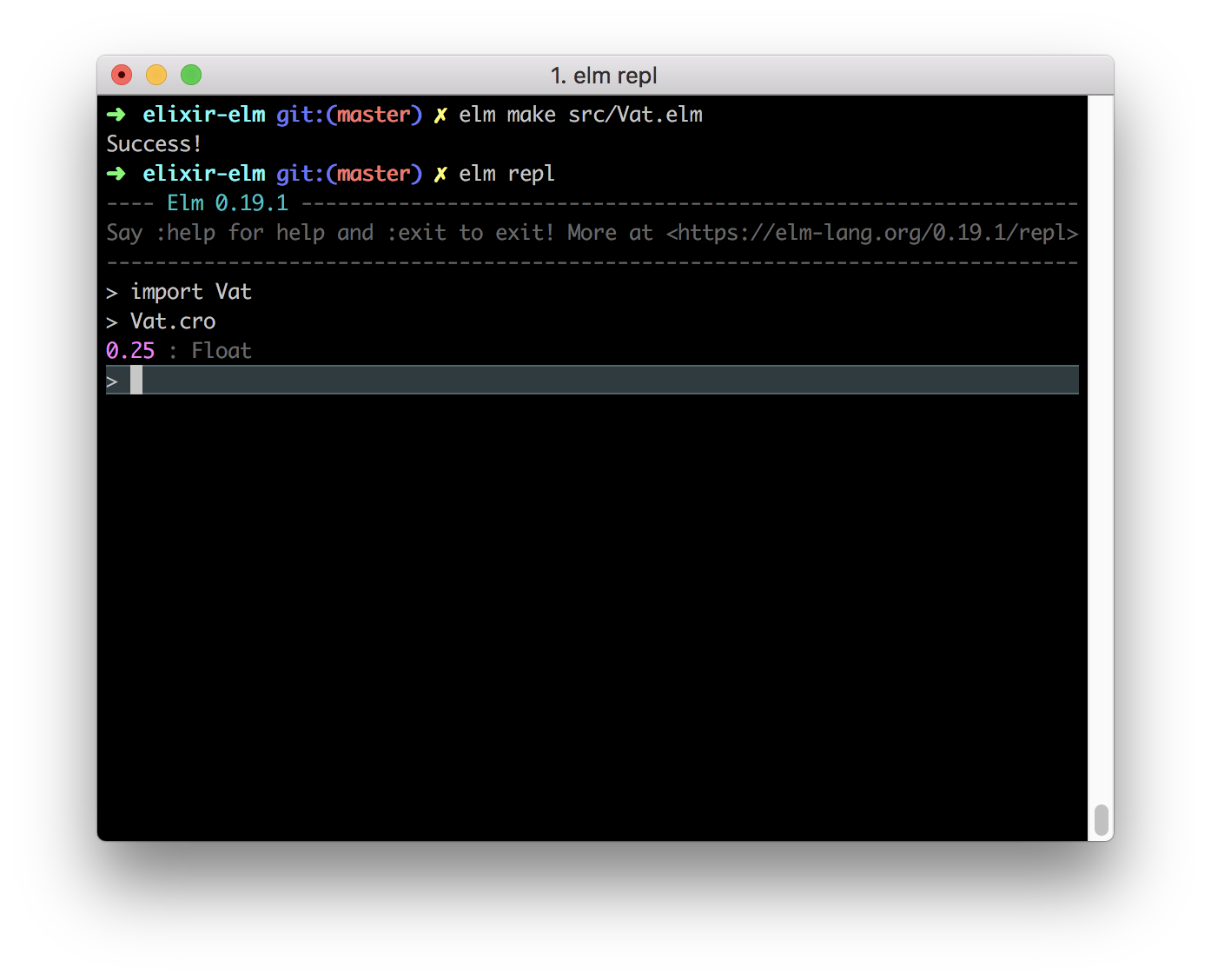Click the 'Success!' output line
Image resolution: width=1211 pixels, height=980 pixels.
[x=154, y=144]
